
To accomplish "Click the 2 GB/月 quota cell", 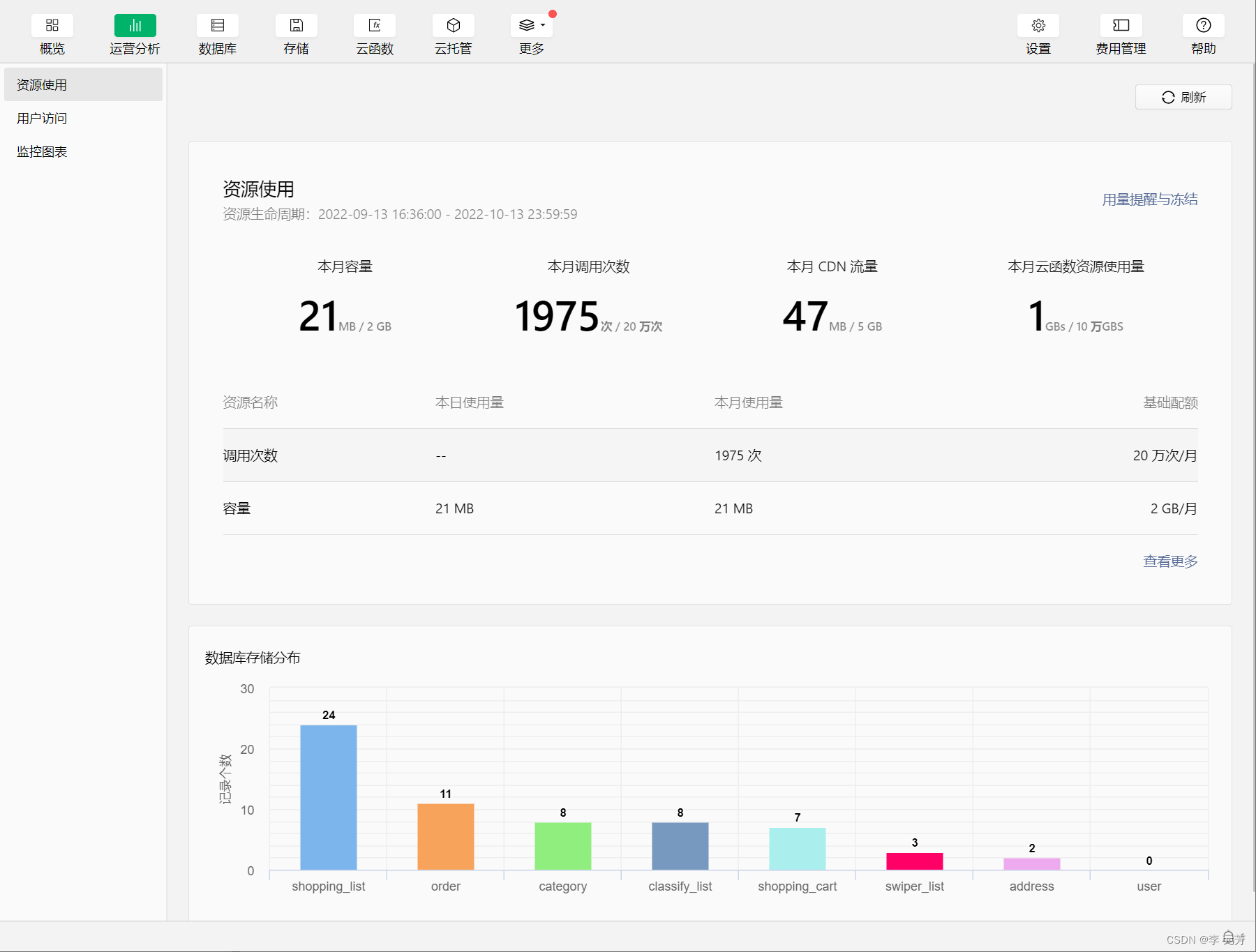I will pos(1174,508).
